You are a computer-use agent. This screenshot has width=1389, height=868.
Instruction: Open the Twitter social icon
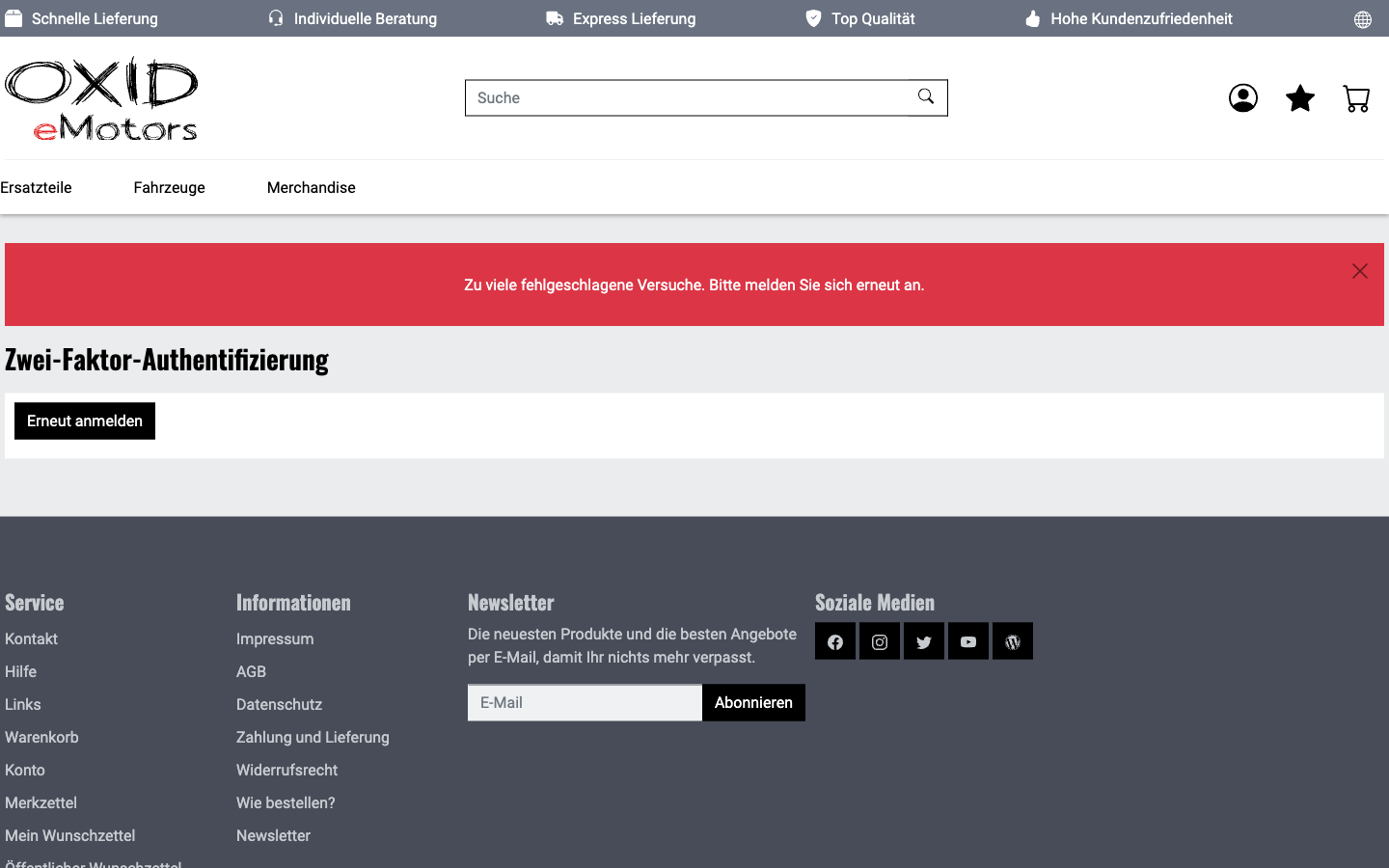tap(924, 641)
